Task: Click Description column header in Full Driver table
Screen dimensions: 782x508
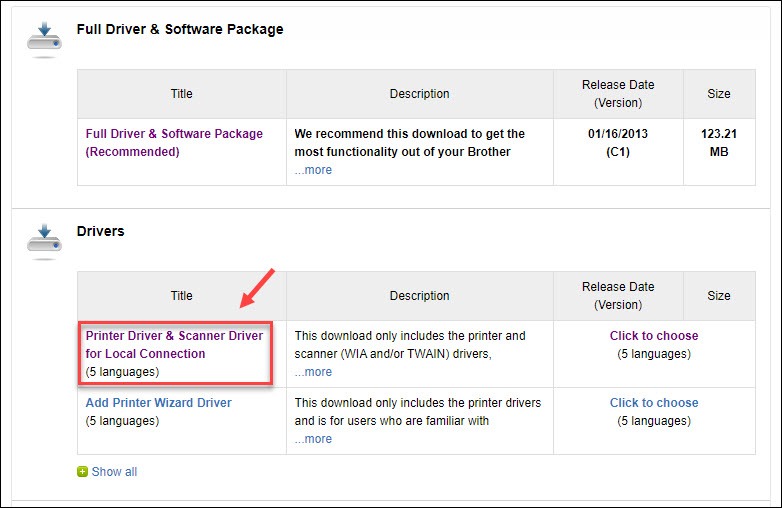Action: (x=419, y=94)
